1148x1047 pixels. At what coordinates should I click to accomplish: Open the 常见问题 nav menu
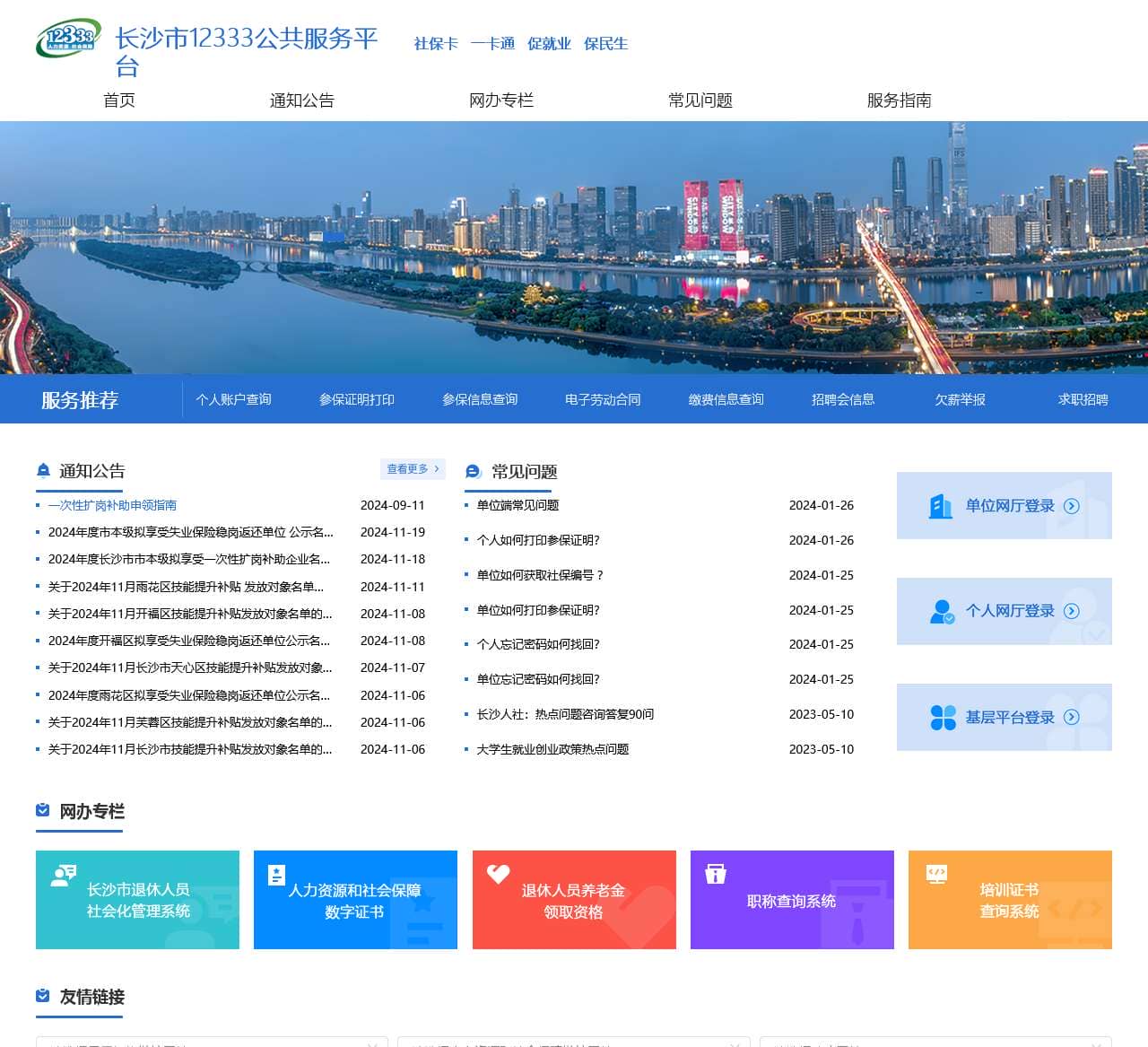pos(700,100)
